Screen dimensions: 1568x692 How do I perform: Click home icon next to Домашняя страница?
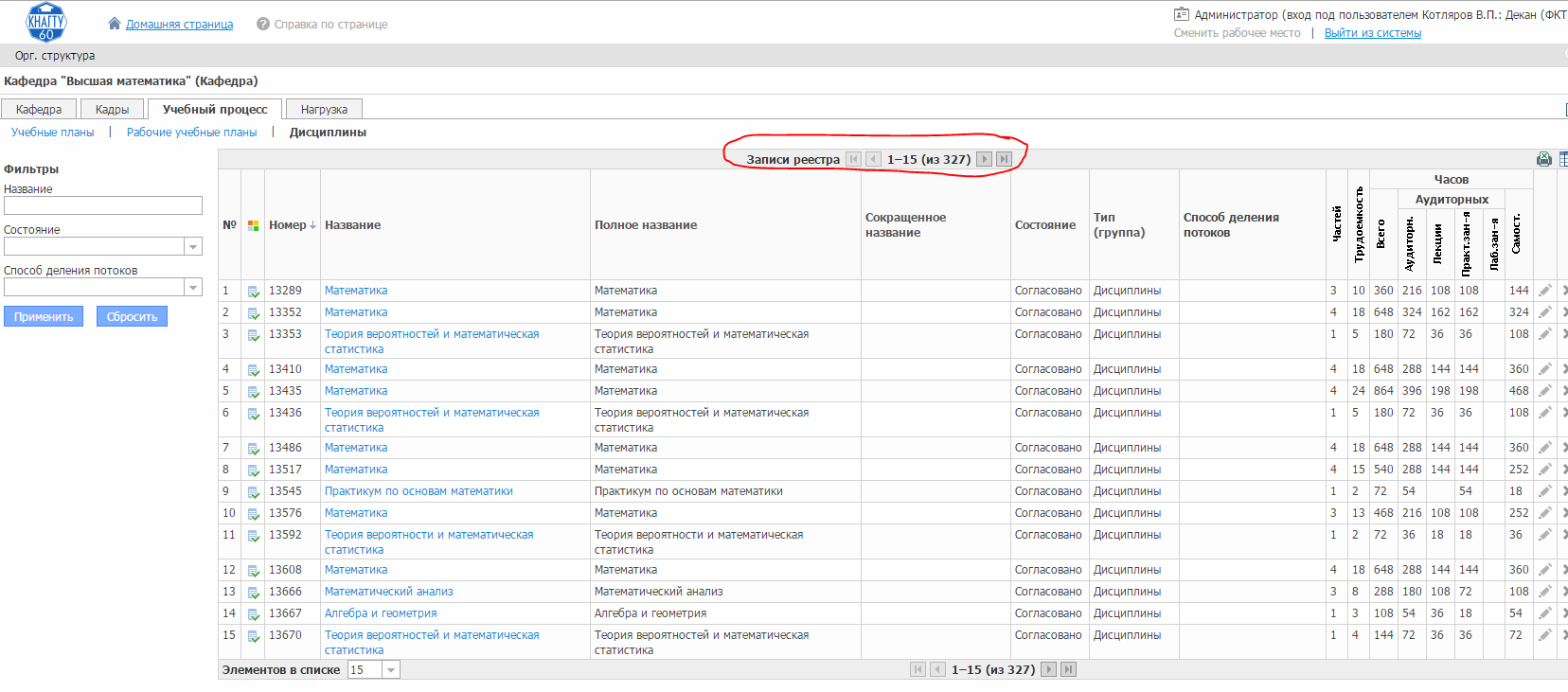pos(115,24)
